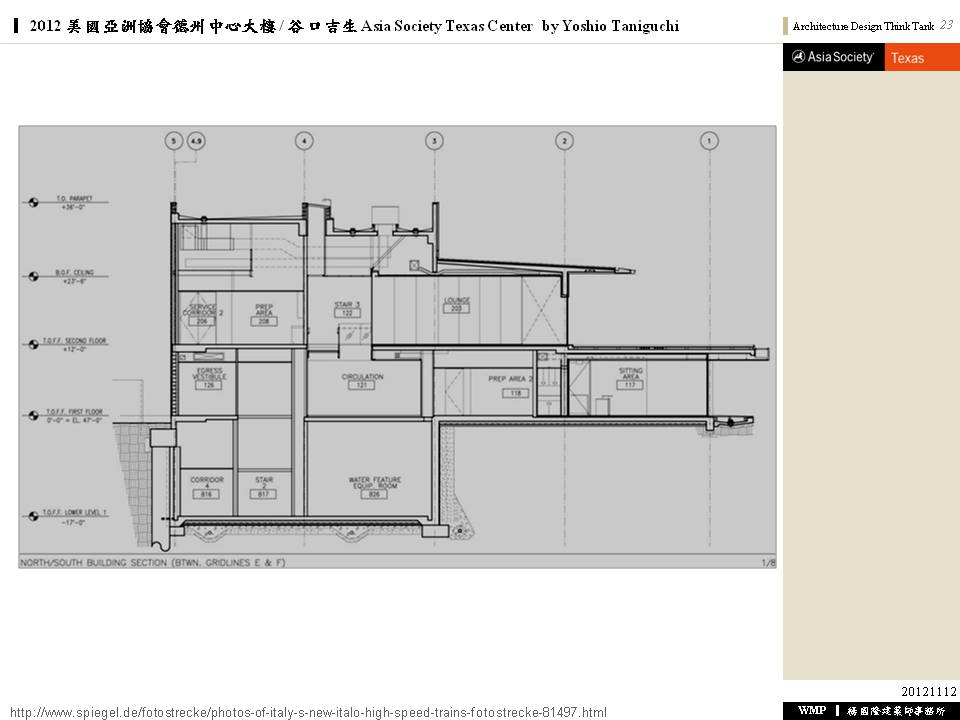
Task: Open the orange Texas tab
Action: pyautogui.click(x=921, y=58)
